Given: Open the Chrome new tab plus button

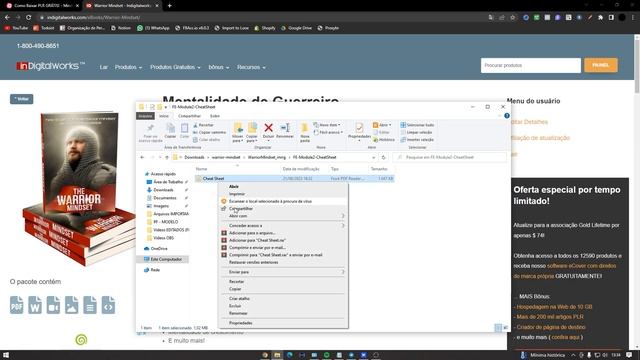Looking at the screenshot, I should [x=169, y=6].
